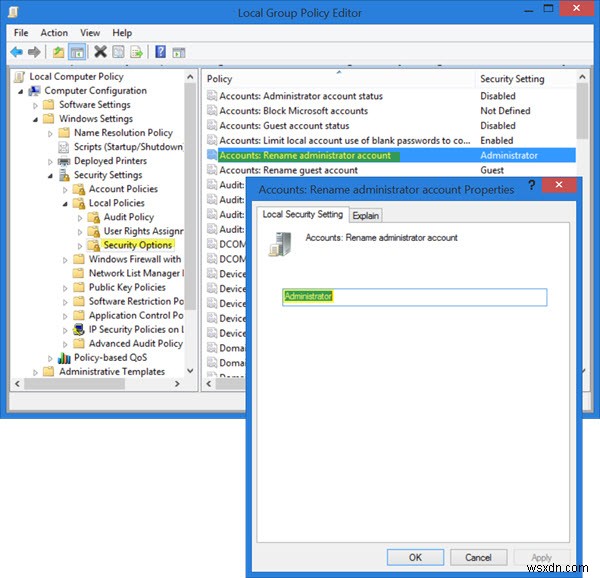The height and width of the screenshot is (578, 600).
Task: Expand the Name Resolution Policy node
Action: (x=50, y=134)
